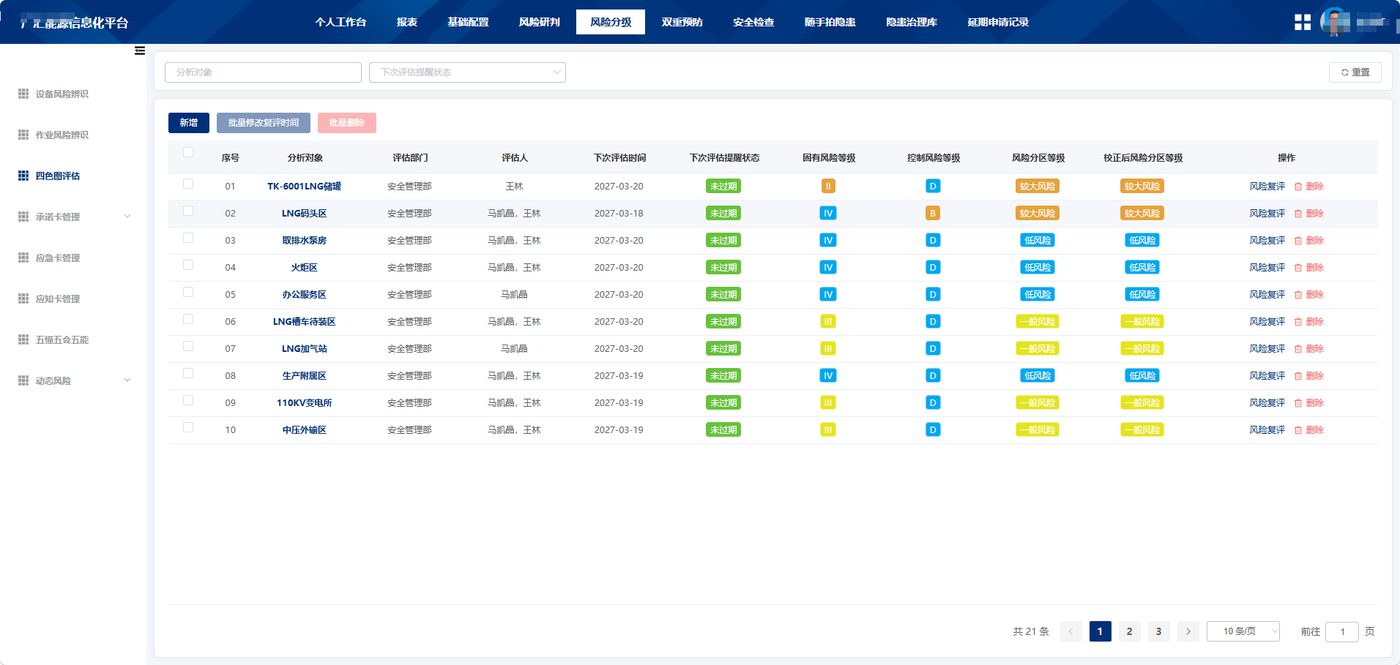Open the 隐患治理库 tab
This screenshot has width=1400, height=665.
[x=911, y=22]
